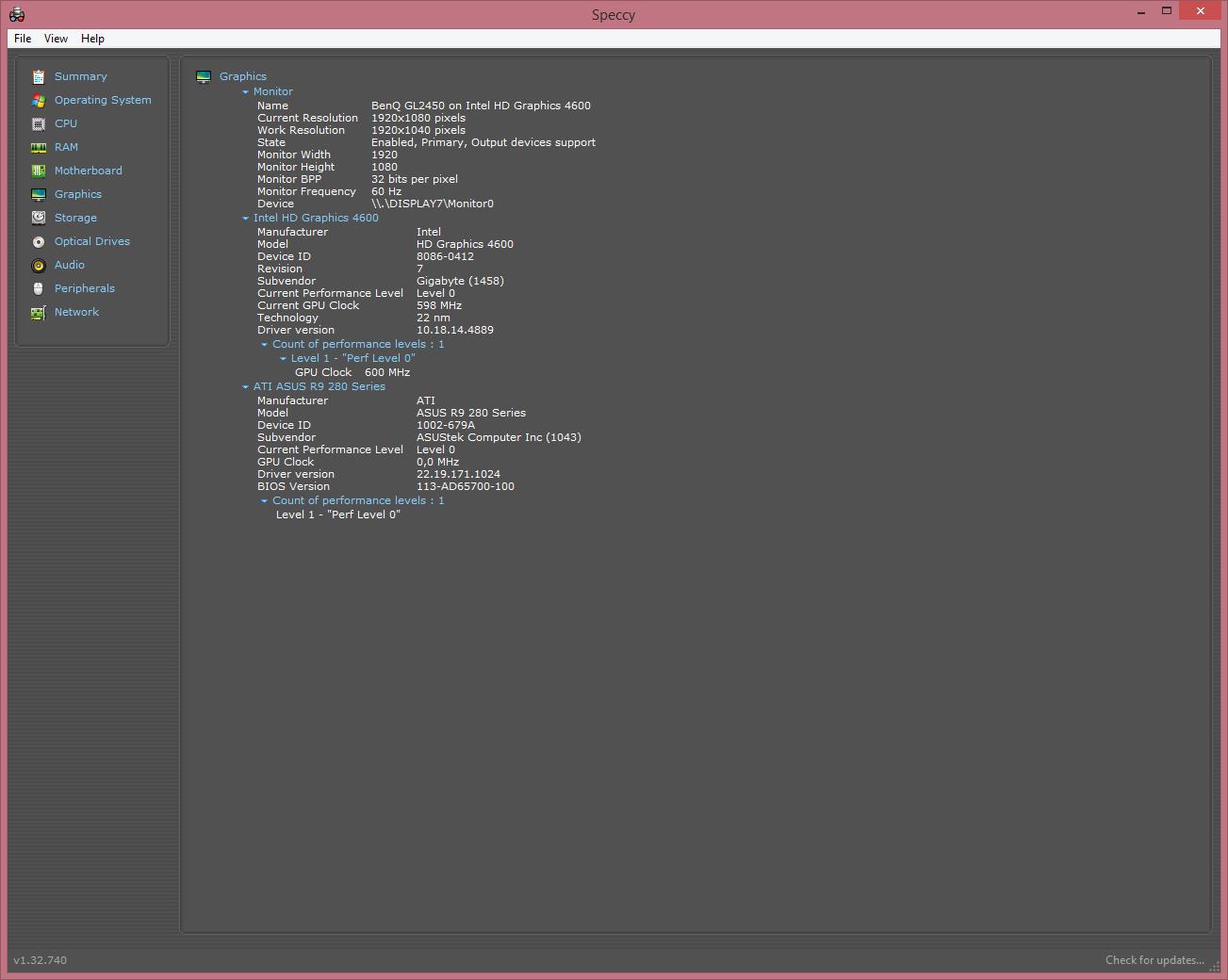This screenshot has width=1228, height=980.
Task: Select the Technology 22 nm value
Action: coord(433,318)
